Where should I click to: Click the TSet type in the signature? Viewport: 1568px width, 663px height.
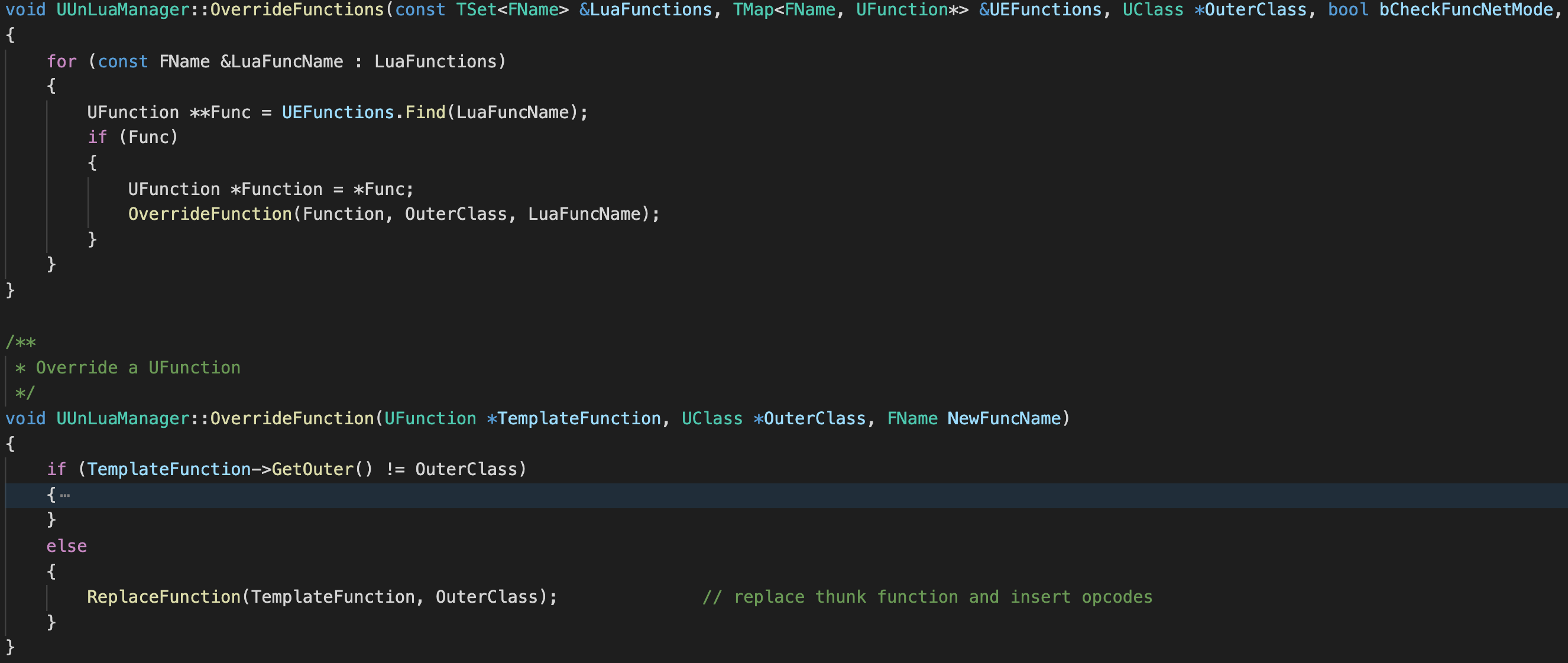(x=476, y=9)
